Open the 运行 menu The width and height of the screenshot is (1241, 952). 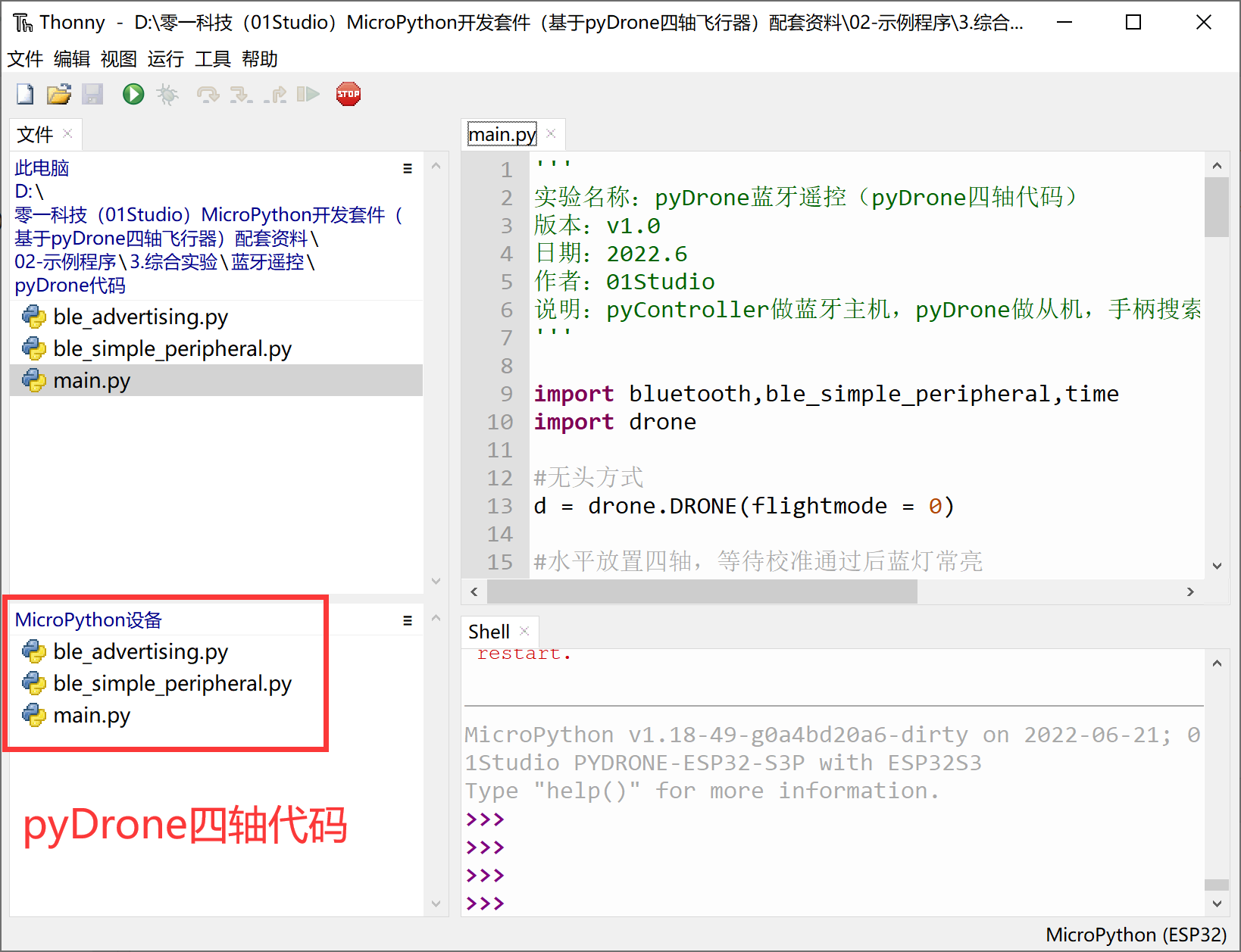click(x=166, y=58)
